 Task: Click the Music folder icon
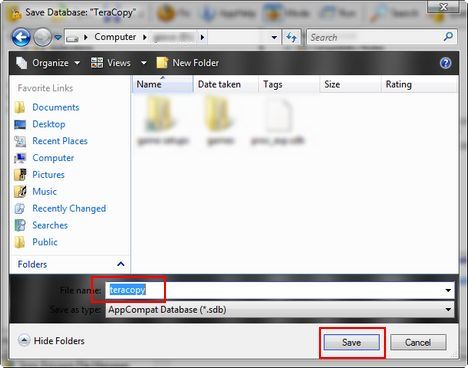pos(20,191)
